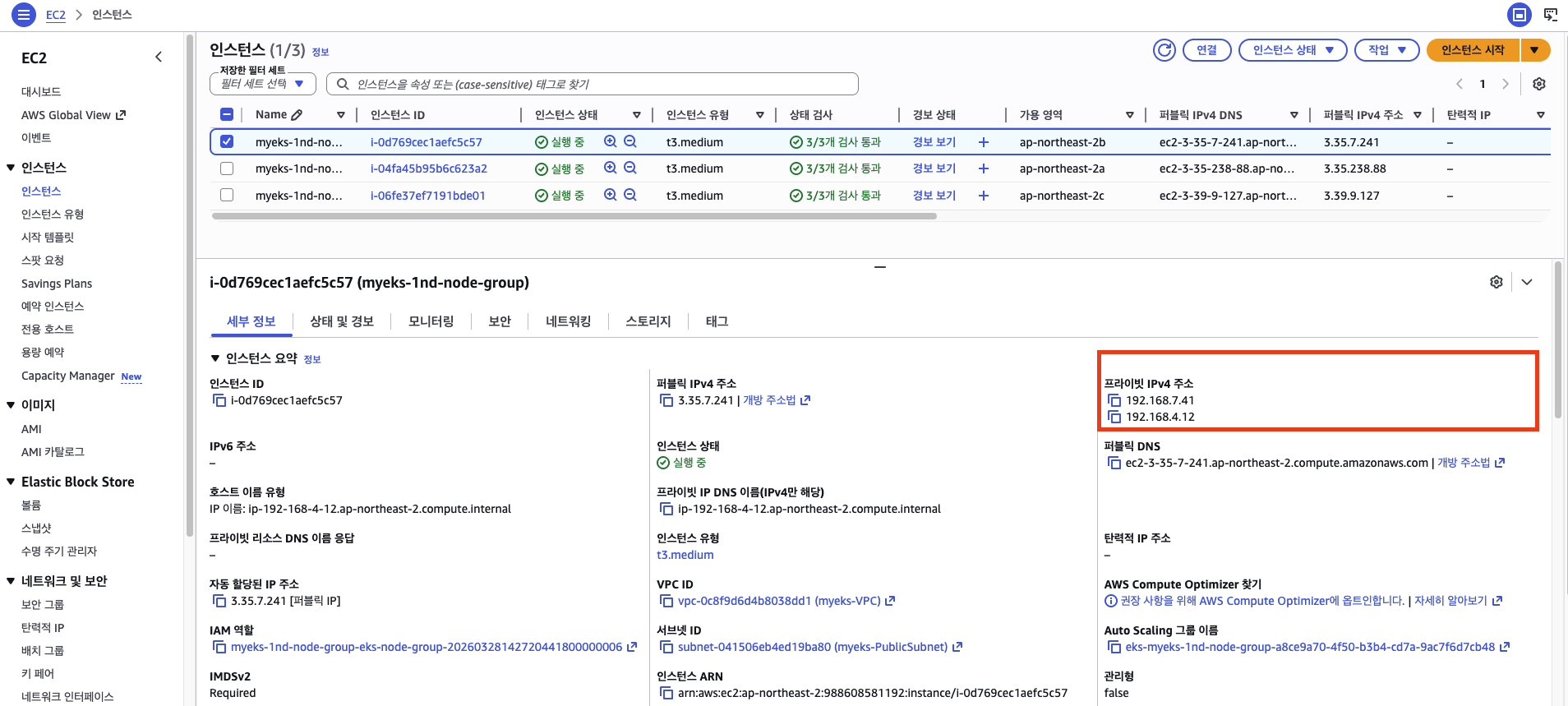1568x706 pixels.
Task: Zoom in filter for i-0d769cec1aefc5c57 state
Action: 610,141
